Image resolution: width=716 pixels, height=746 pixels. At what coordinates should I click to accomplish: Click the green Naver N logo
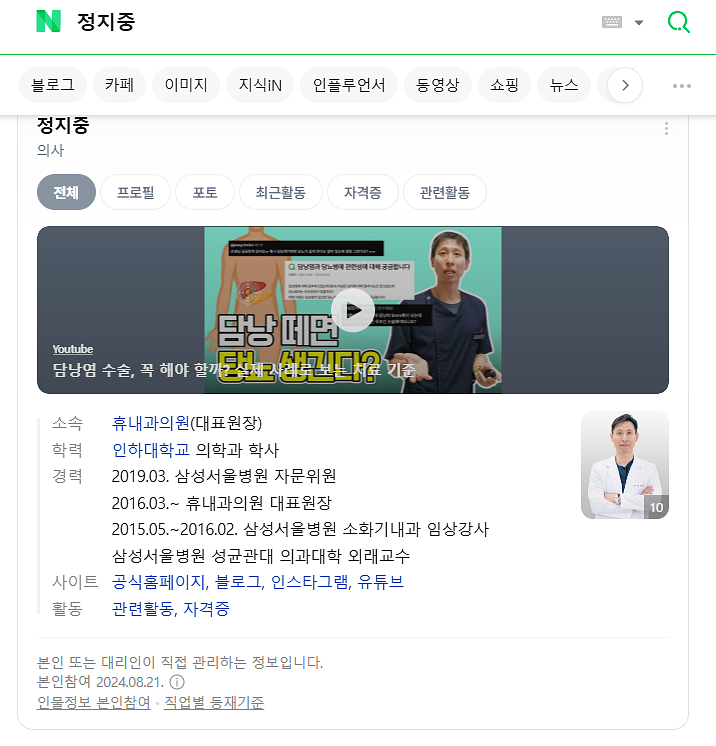tap(49, 21)
